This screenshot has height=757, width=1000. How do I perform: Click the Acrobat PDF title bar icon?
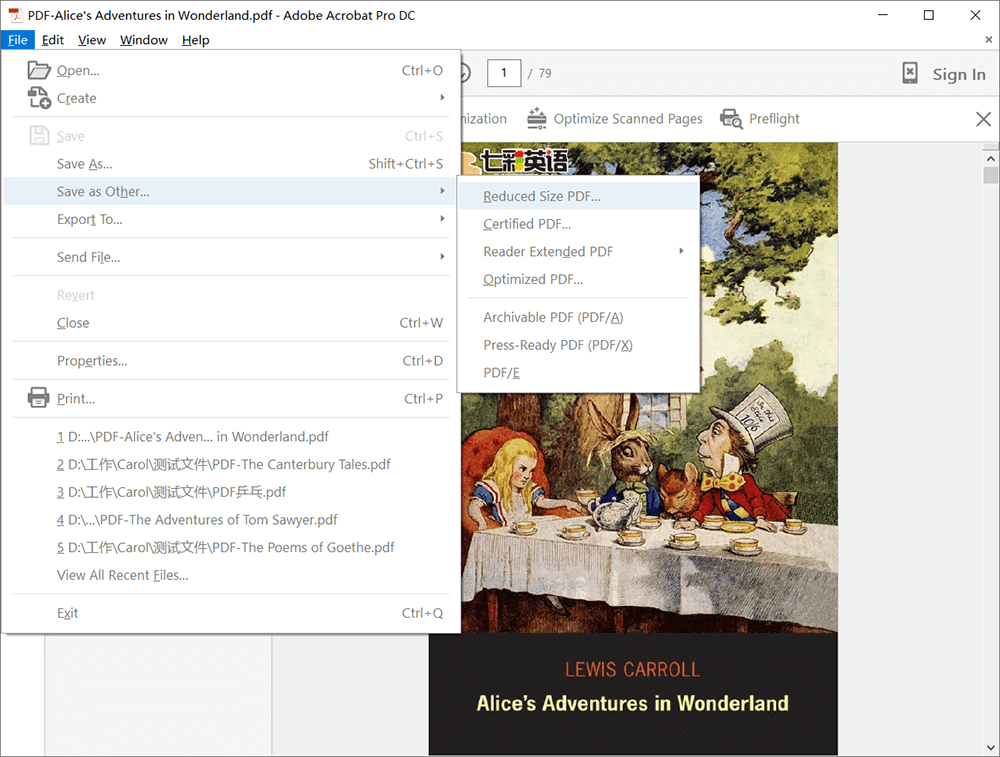point(14,15)
